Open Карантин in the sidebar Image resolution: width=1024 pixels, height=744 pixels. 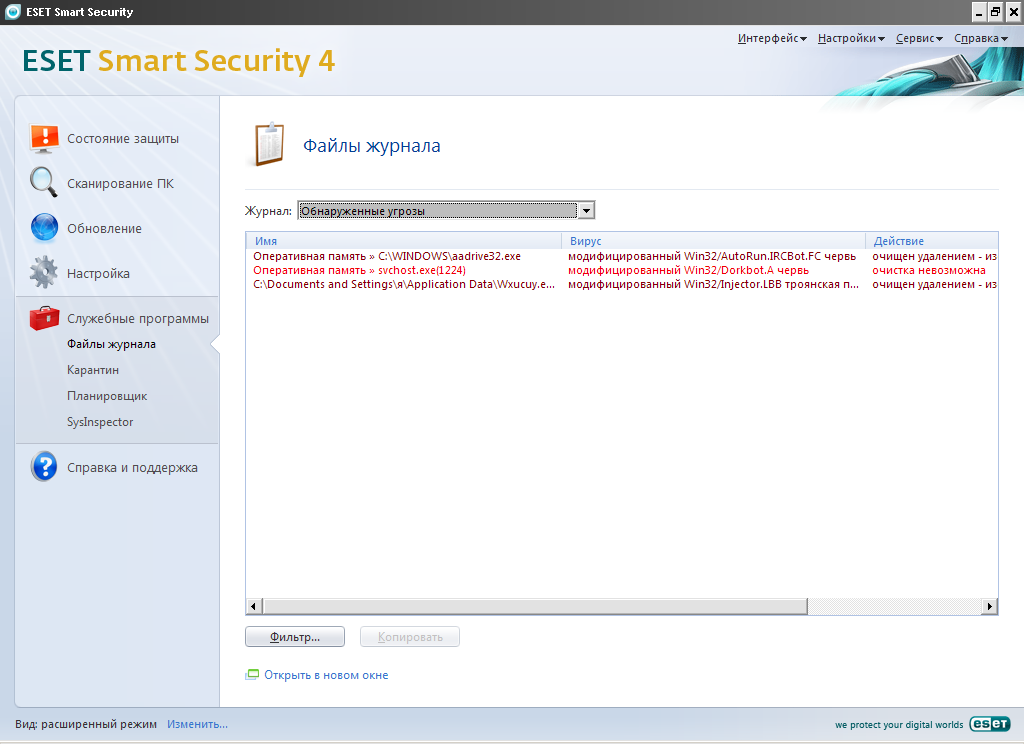[x=93, y=370]
